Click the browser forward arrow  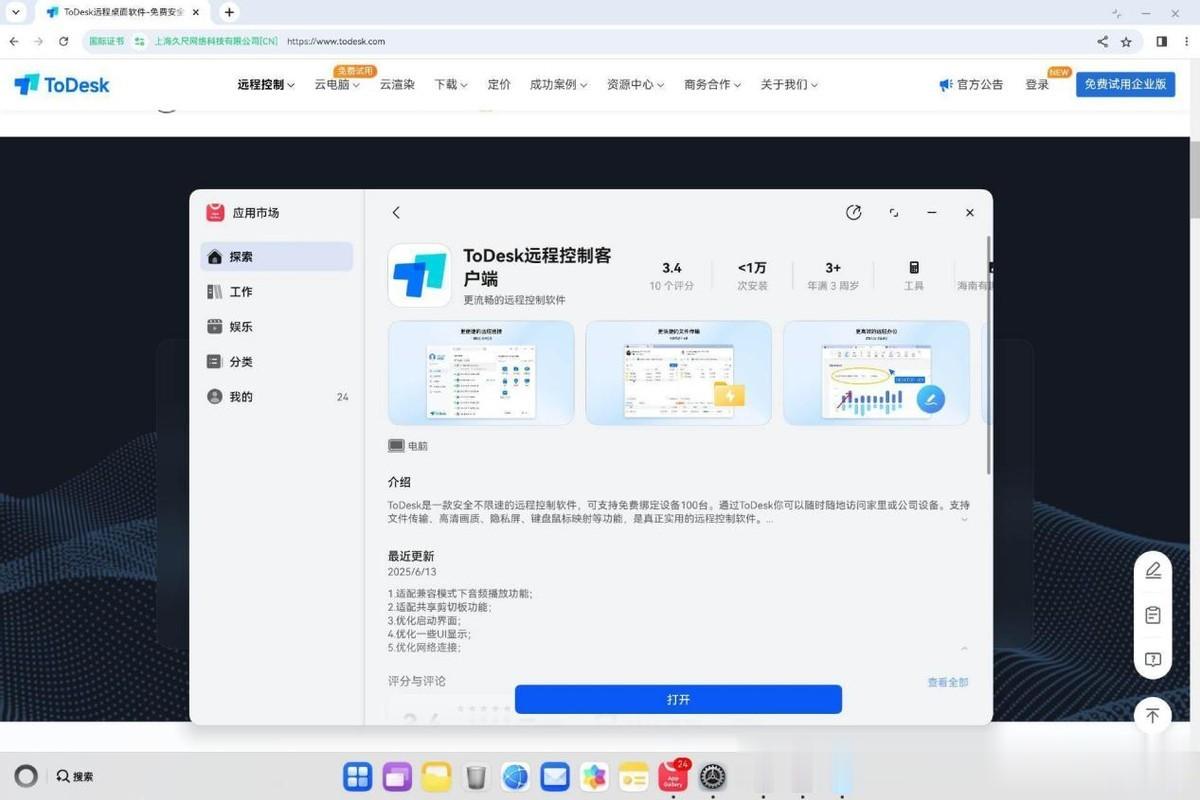[38, 41]
